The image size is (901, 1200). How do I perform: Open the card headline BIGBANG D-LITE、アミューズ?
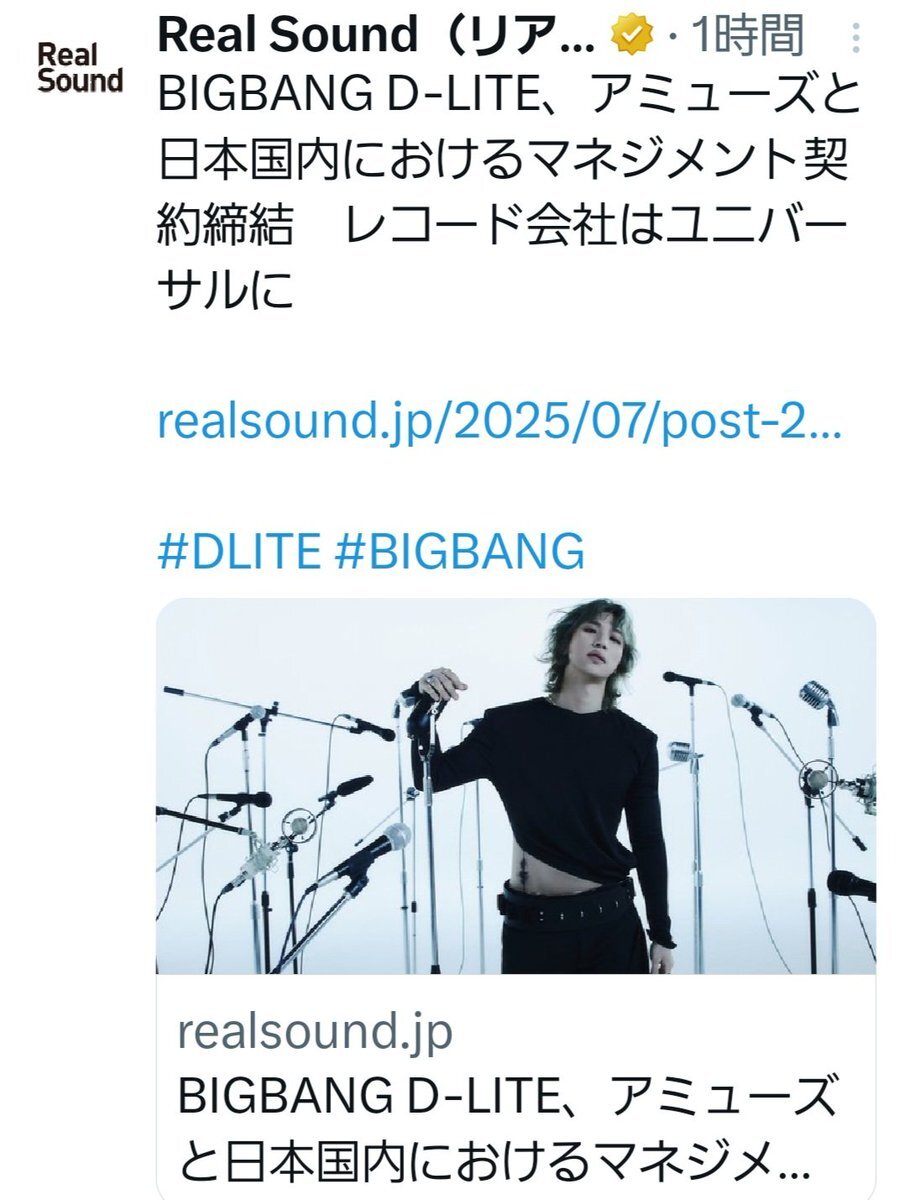pos(507,1099)
